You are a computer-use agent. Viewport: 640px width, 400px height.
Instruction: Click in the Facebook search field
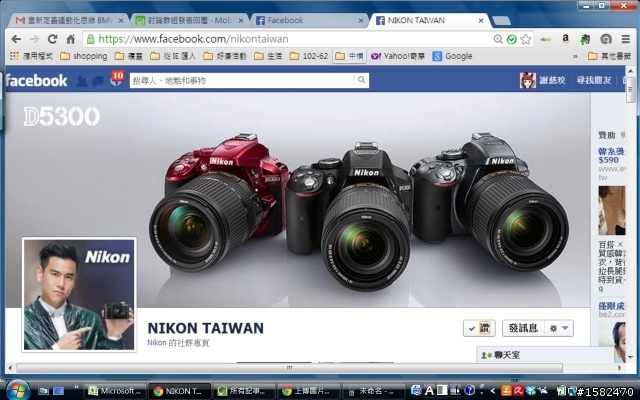tap(242, 80)
